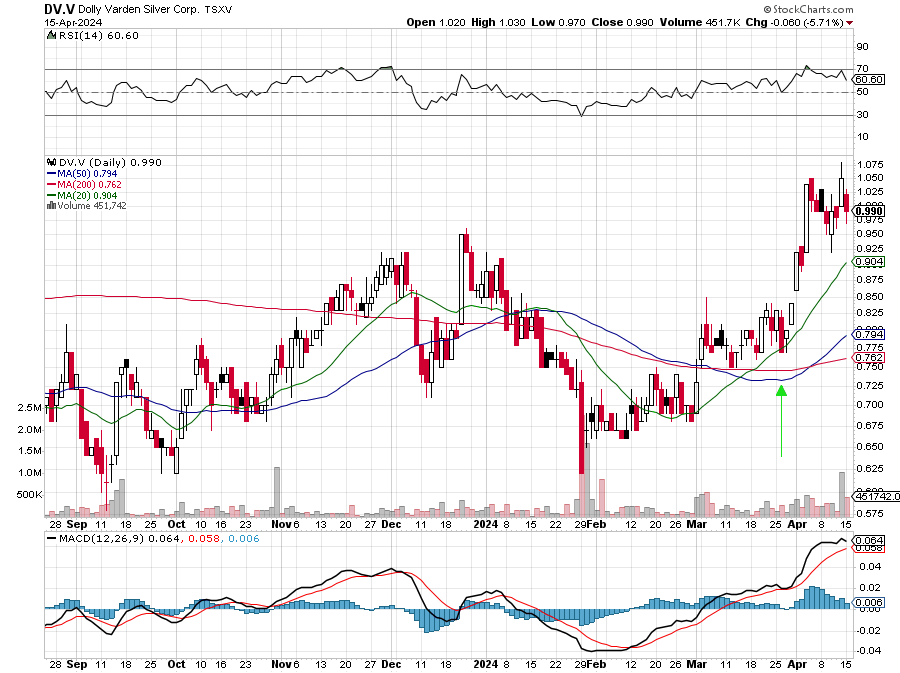Click the red down arrow after Chg
Image resolution: width=900 pixels, height=673 pixels.
(850, 22)
